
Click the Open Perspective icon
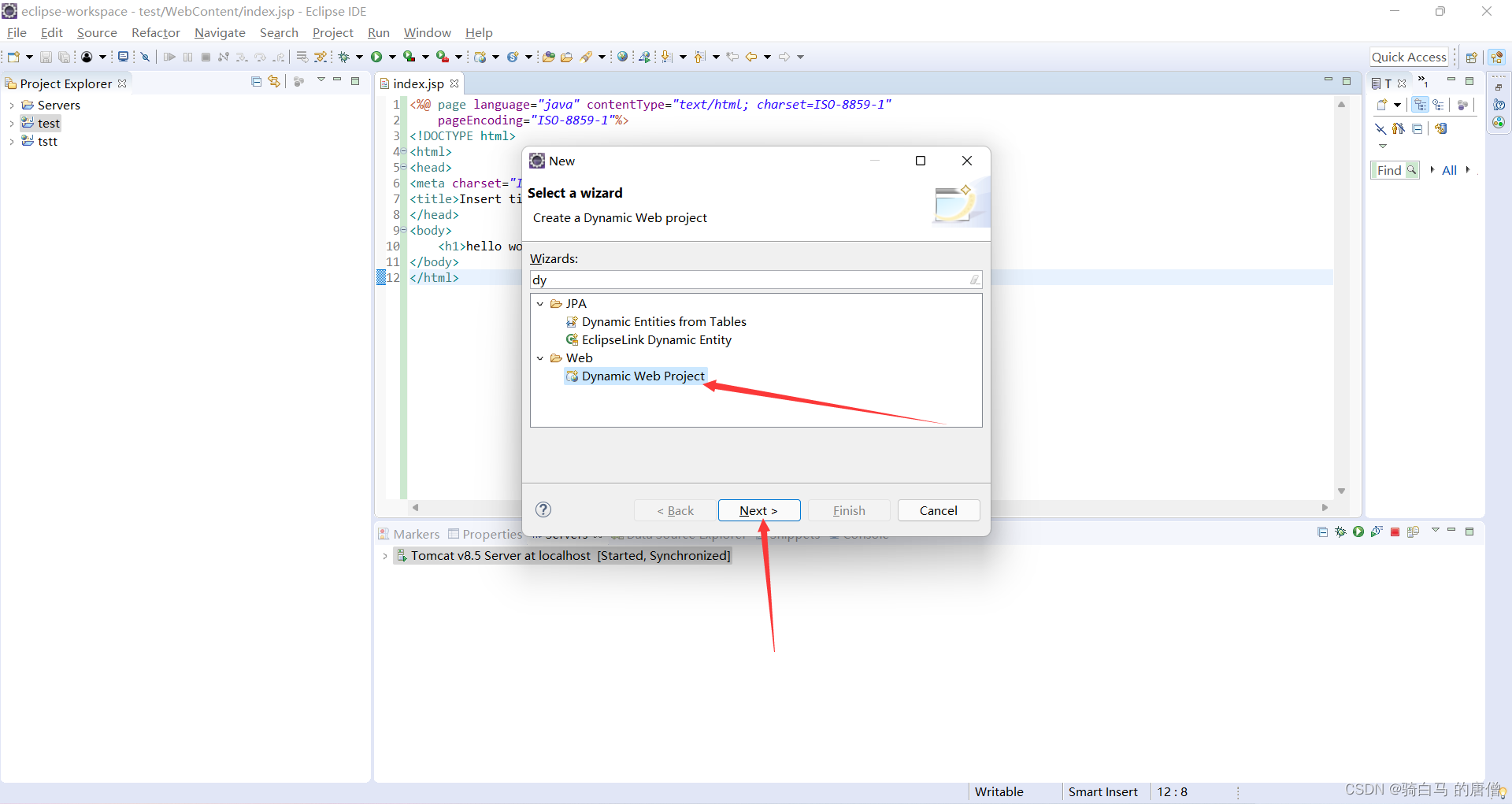pyautogui.click(x=1471, y=57)
